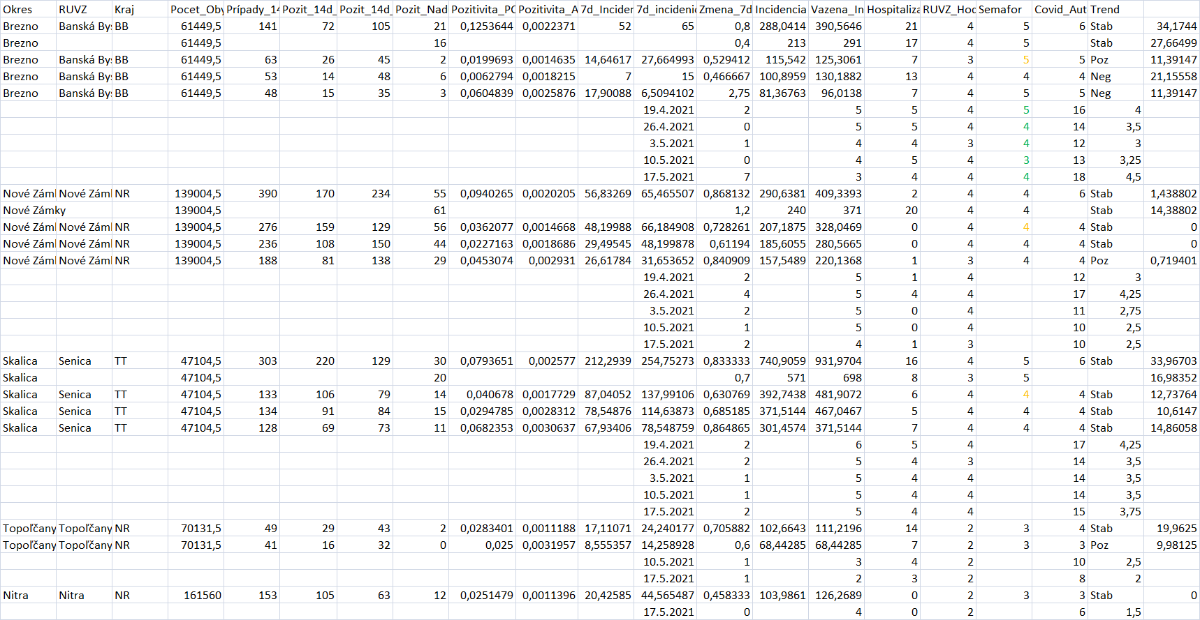The width and height of the screenshot is (1200, 620).
Task: Select the Incidencia column header cell
Action: coord(781,9)
